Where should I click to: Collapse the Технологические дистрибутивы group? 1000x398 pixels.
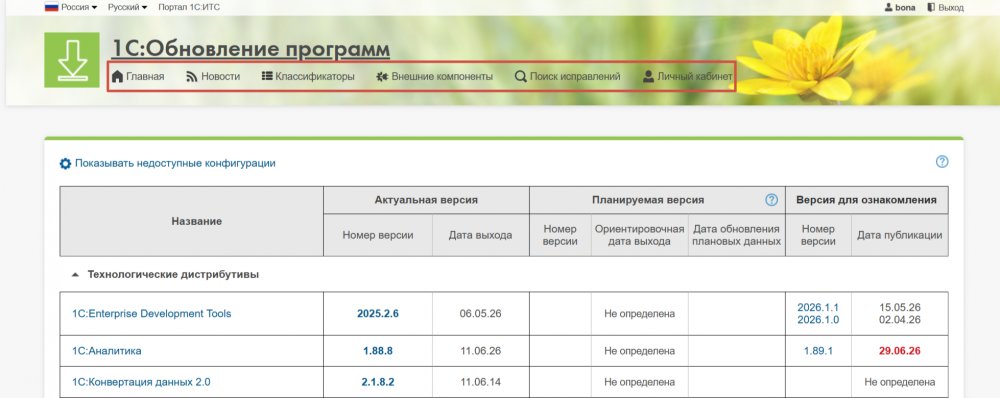[75, 275]
